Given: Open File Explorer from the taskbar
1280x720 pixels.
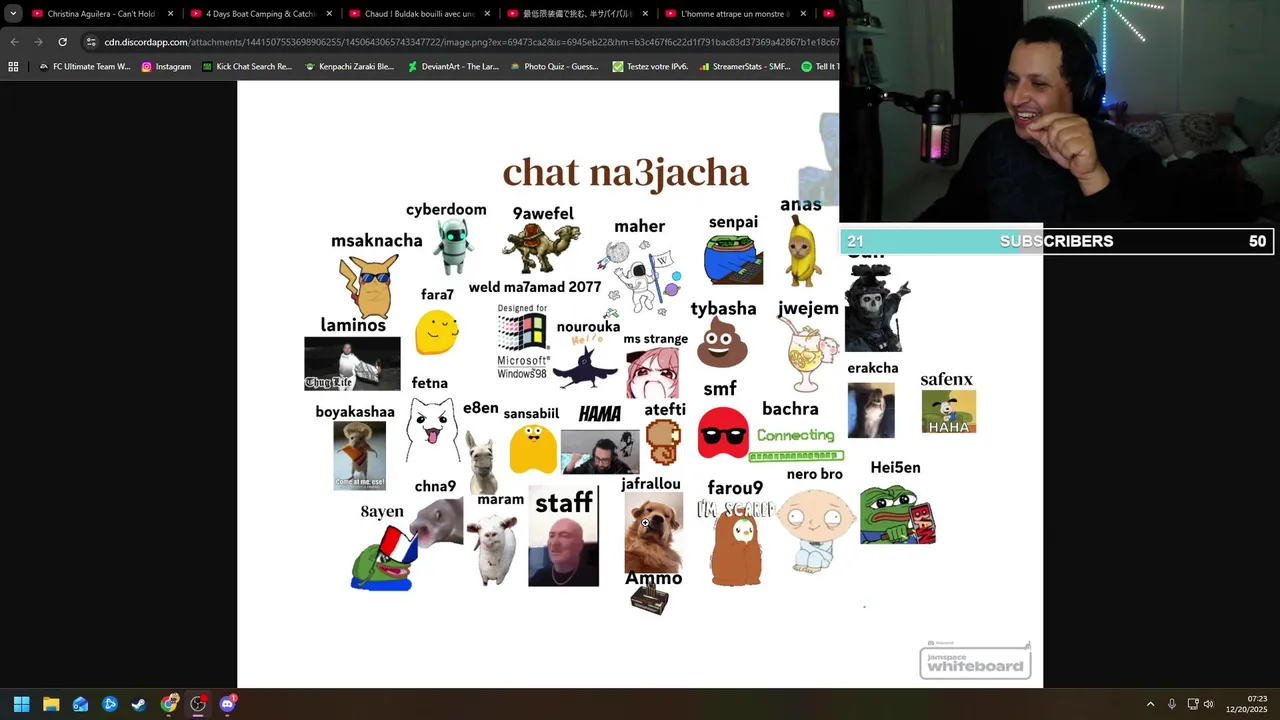Looking at the screenshot, I should tap(51, 704).
